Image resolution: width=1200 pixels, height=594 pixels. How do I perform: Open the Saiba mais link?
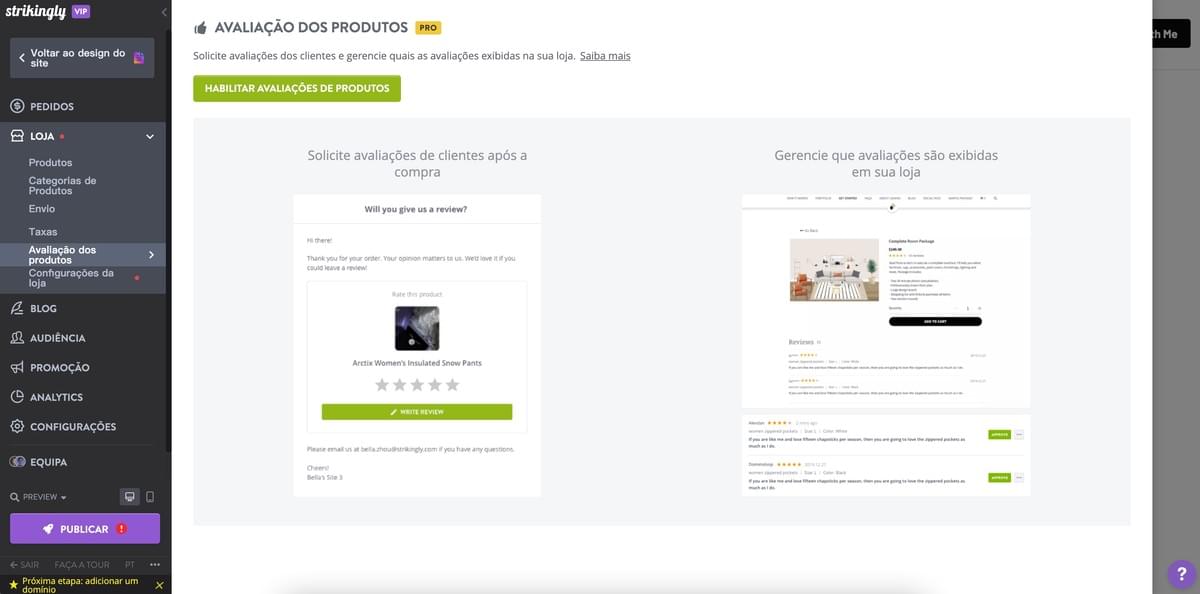[605, 56]
